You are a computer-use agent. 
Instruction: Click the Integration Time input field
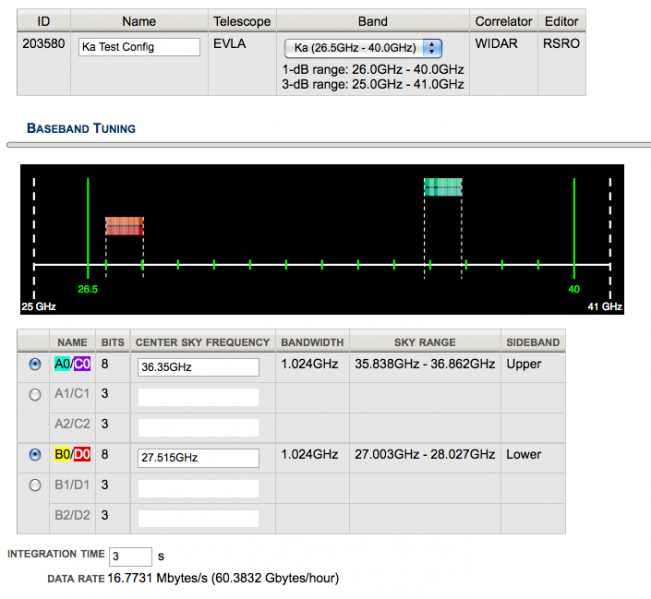tap(130, 556)
